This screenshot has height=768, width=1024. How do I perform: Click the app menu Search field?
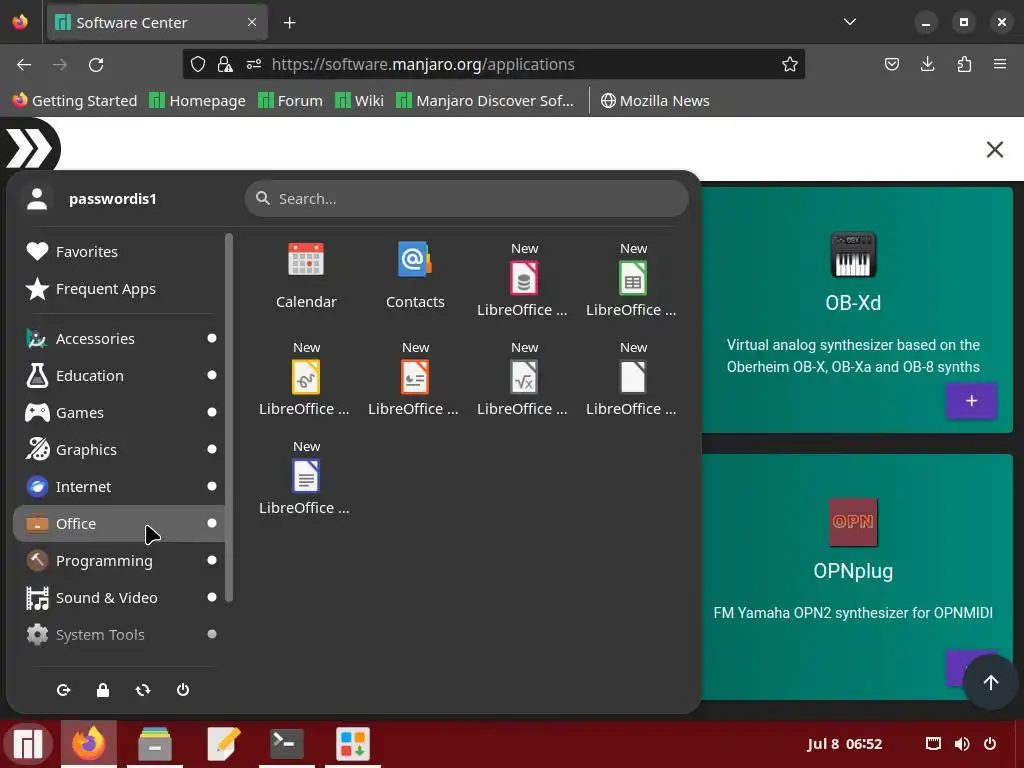pos(467,199)
